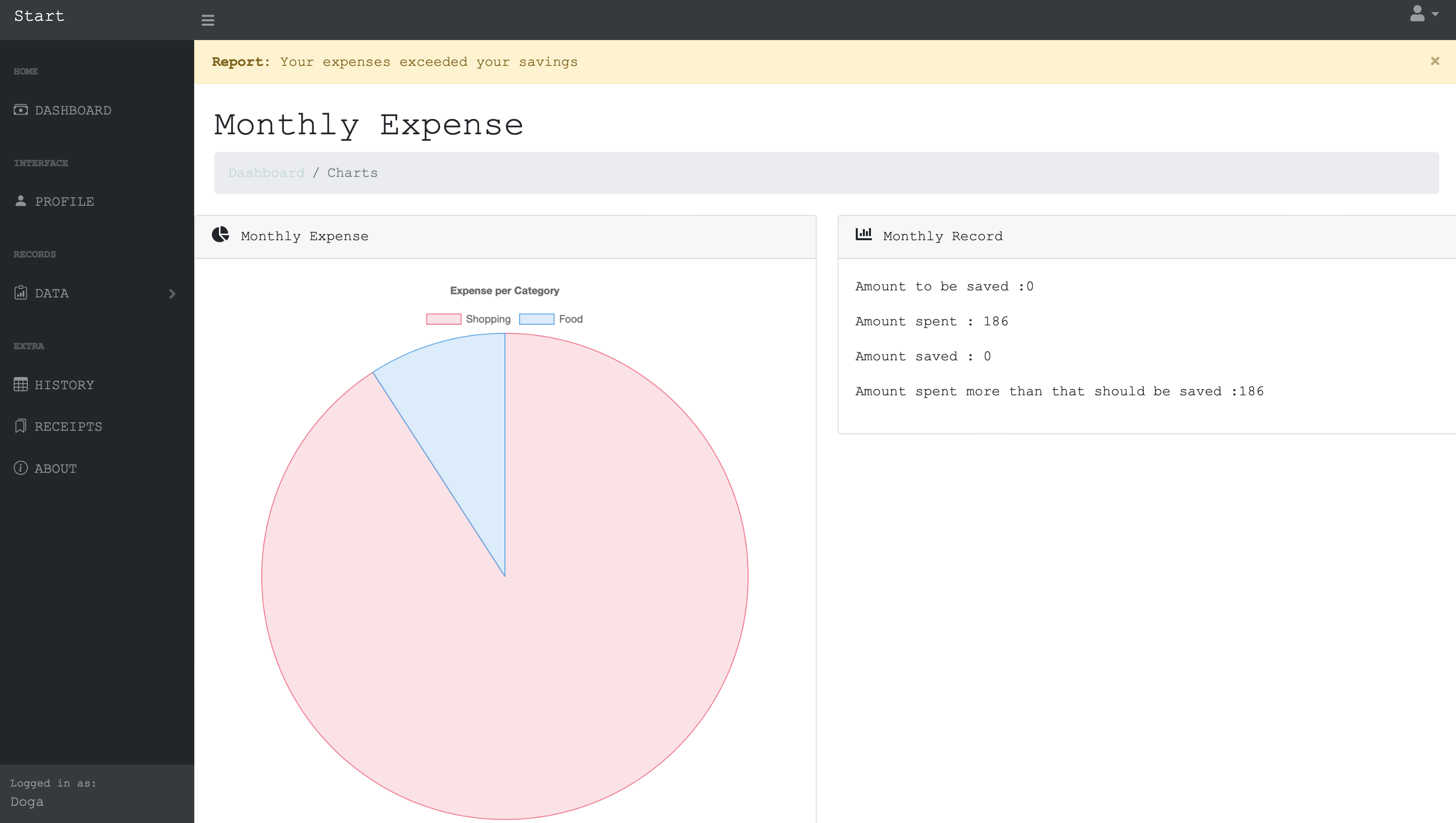The height and width of the screenshot is (823, 1456).
Task: Click the Receipts bookmark icon
Action: (20, 426)
